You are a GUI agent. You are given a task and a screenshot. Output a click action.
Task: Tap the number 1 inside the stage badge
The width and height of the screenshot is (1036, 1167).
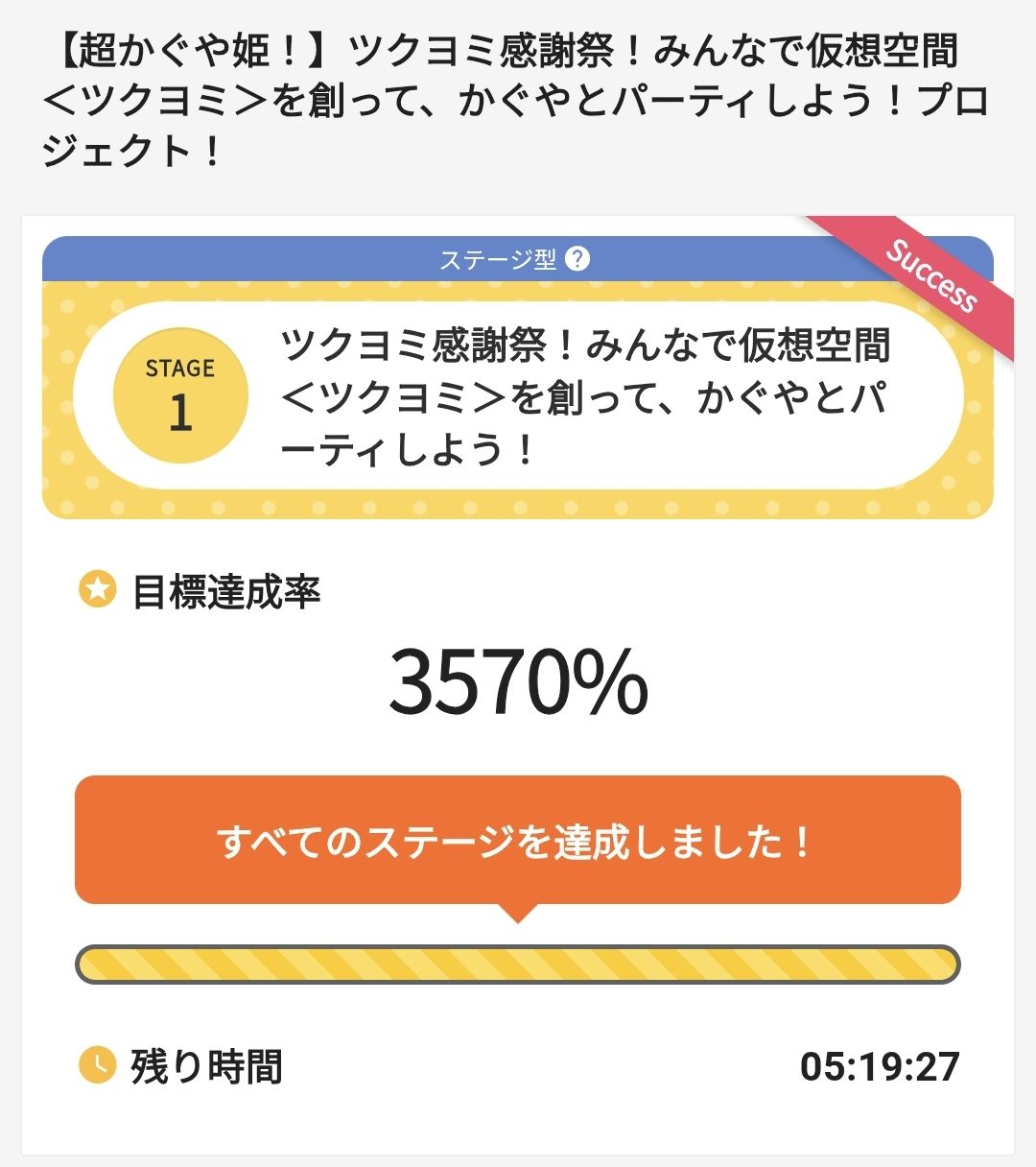(x=180, y=414)
